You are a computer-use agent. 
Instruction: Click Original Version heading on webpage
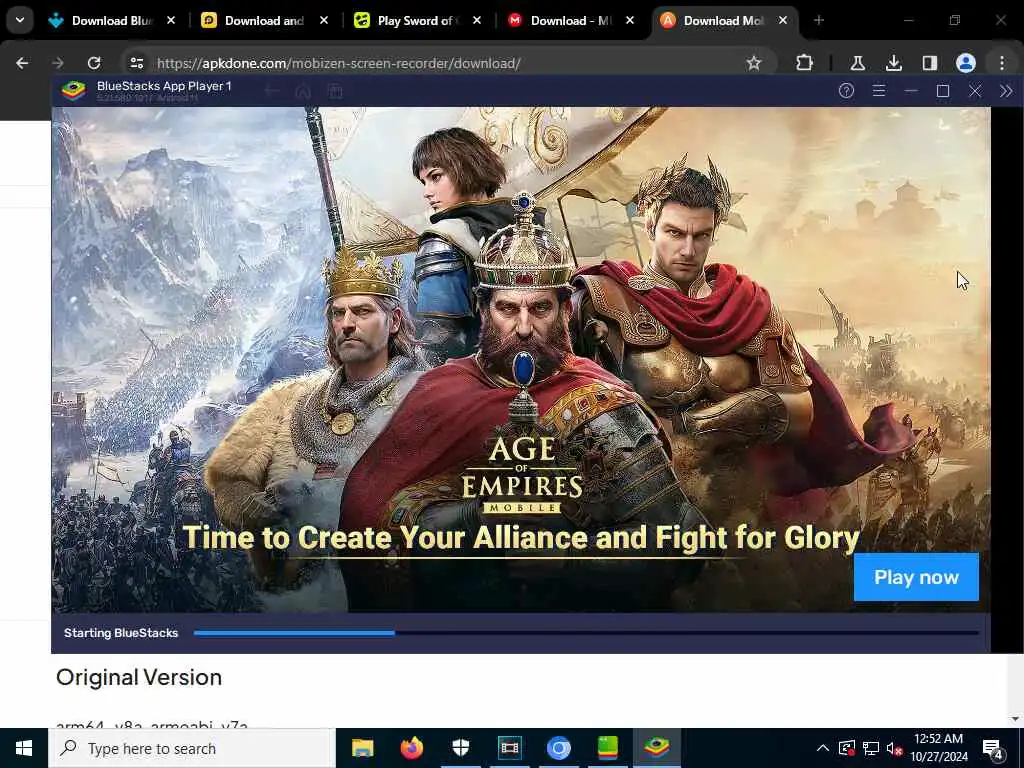[x=139, y=677]
